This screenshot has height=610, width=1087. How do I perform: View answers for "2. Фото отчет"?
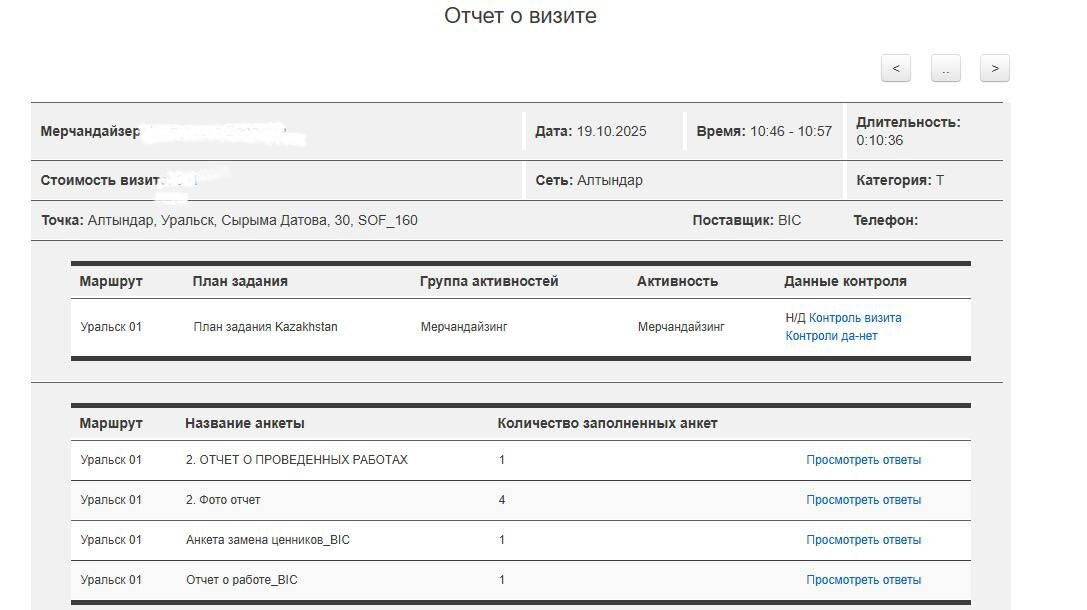tap(863, 499)
